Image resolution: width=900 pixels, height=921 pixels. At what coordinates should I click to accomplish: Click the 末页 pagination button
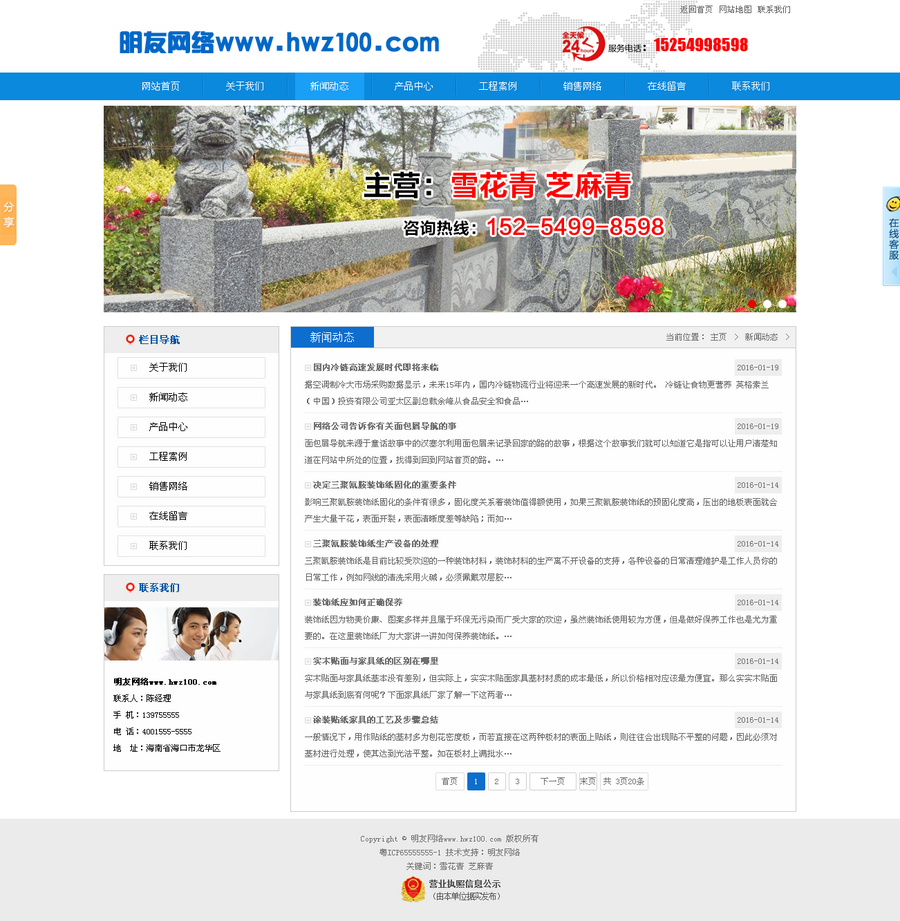[x=586, y=781]
